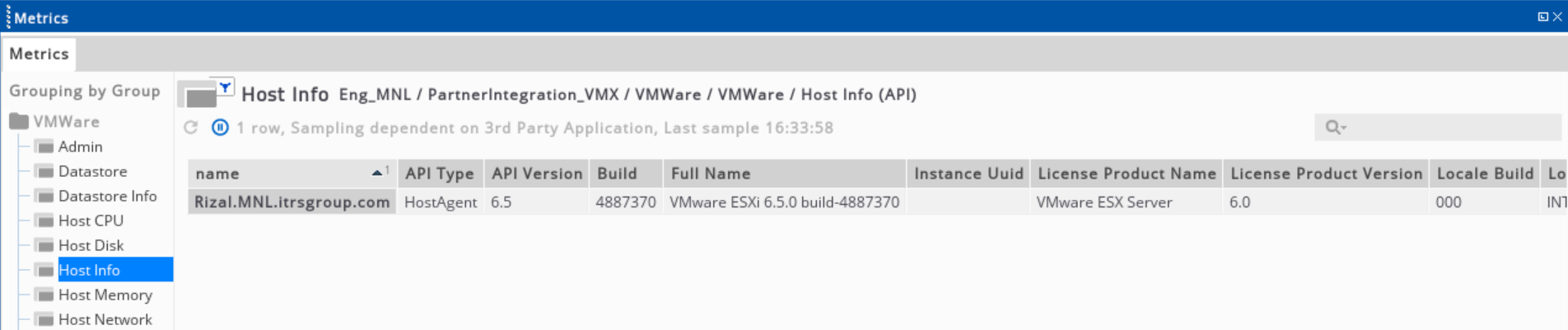
Task: Select the Admin dataview icon
Action: click(45, 147)
